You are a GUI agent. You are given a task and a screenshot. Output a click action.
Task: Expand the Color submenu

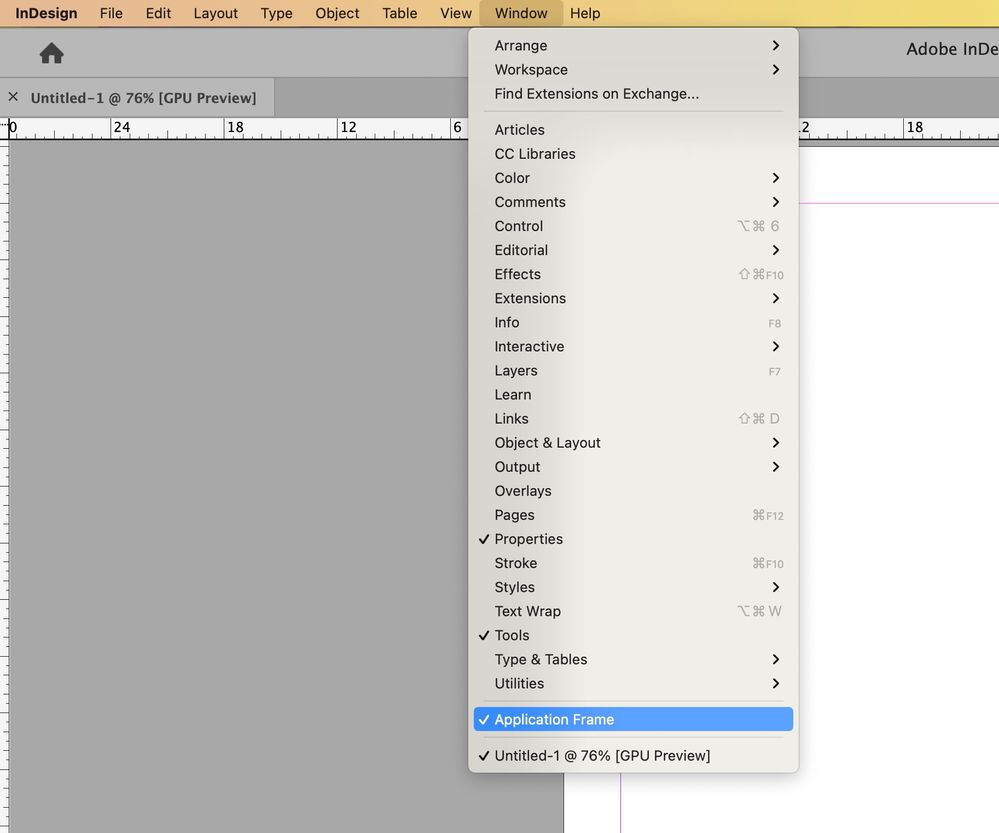pyautogui.click(x=633, y=178)
